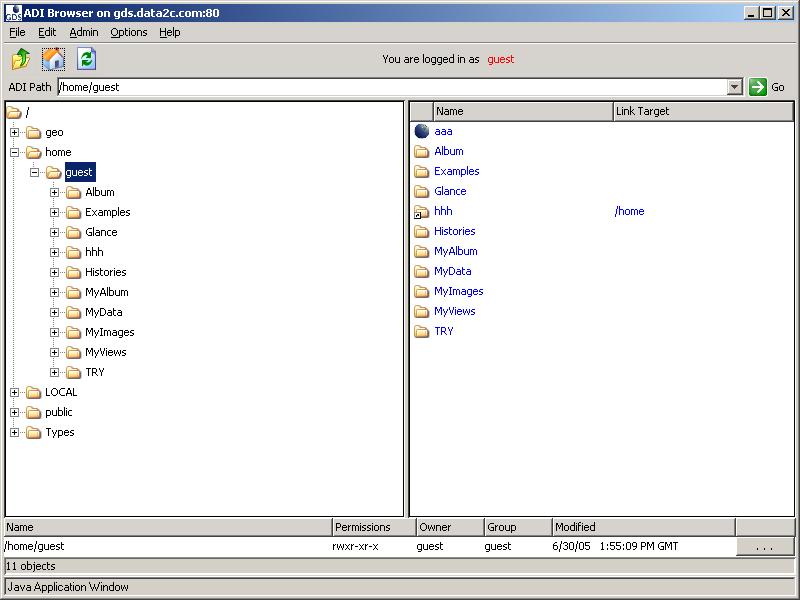Collapse the guest tree node
800x600 pixels.
pyautogui.click(x=35, y=172)
